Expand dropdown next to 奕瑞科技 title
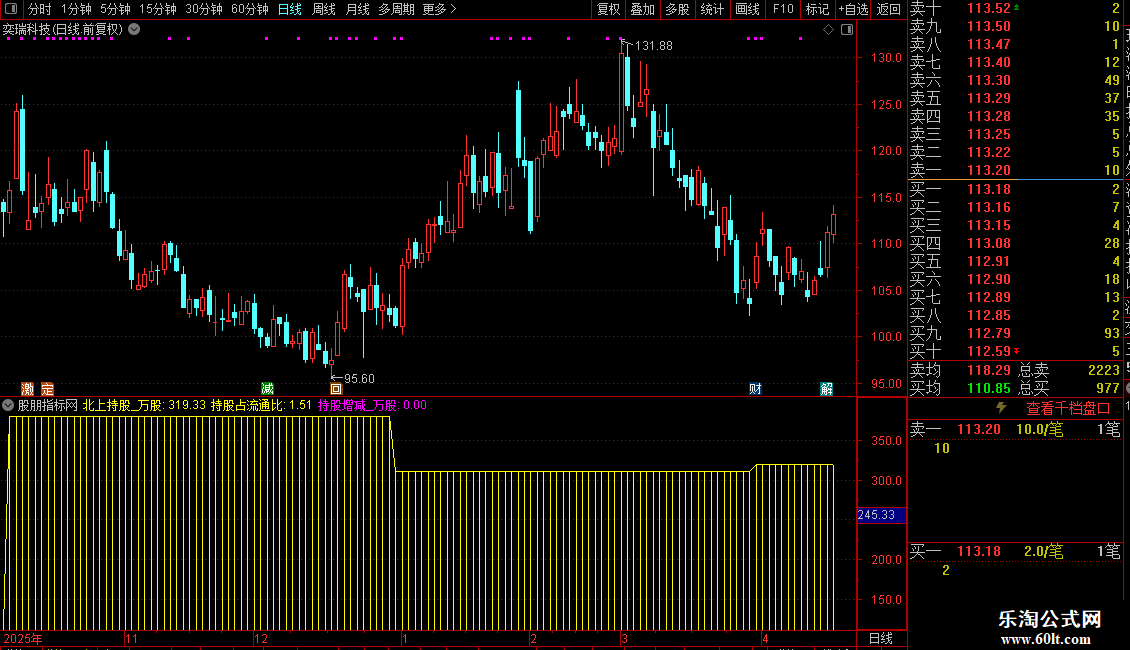1130x650 pixels. (134, 30)
